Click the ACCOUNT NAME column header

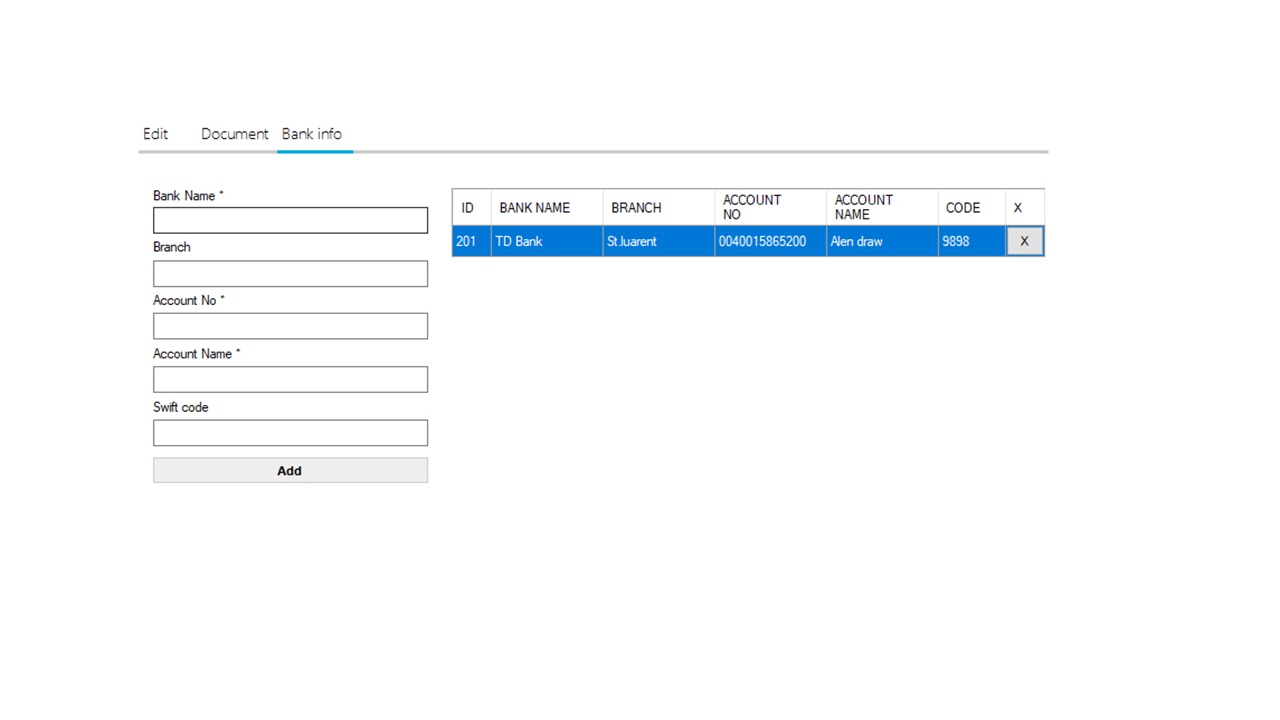[x=863, y=207]
